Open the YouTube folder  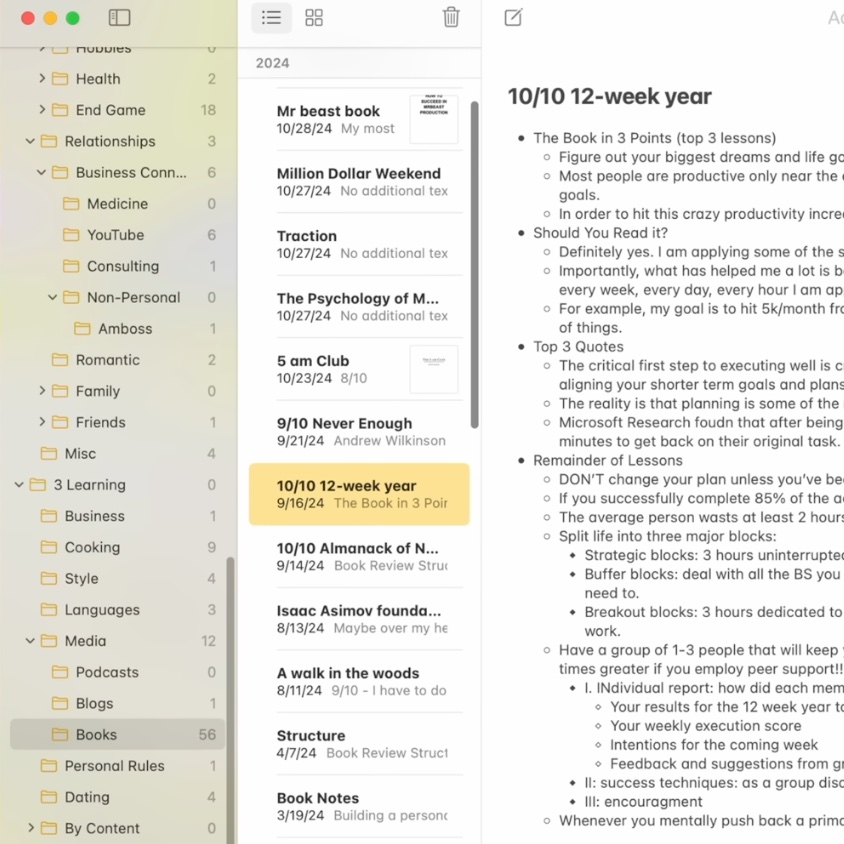(117, 235)
